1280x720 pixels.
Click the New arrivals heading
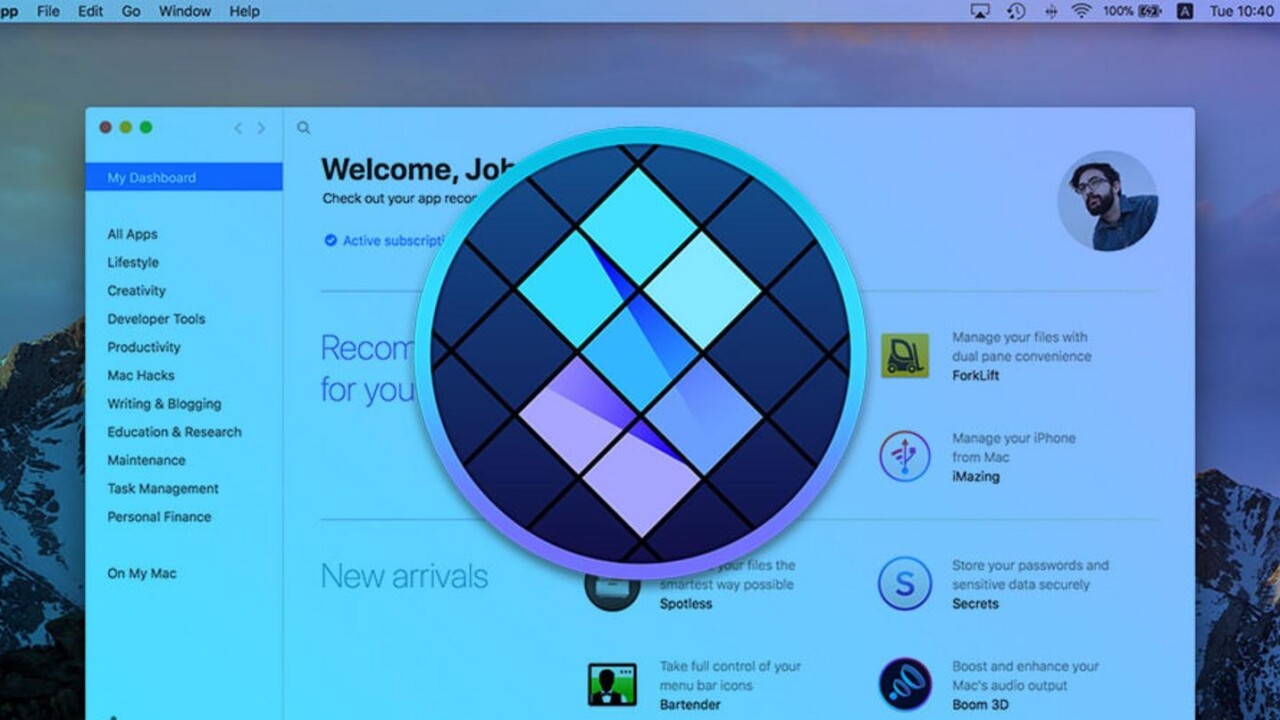coord(404,576)
